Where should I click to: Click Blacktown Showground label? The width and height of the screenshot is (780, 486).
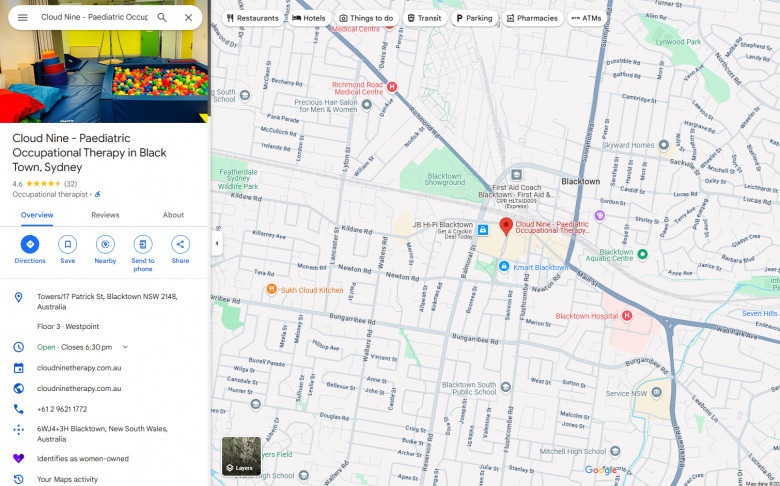444,179
